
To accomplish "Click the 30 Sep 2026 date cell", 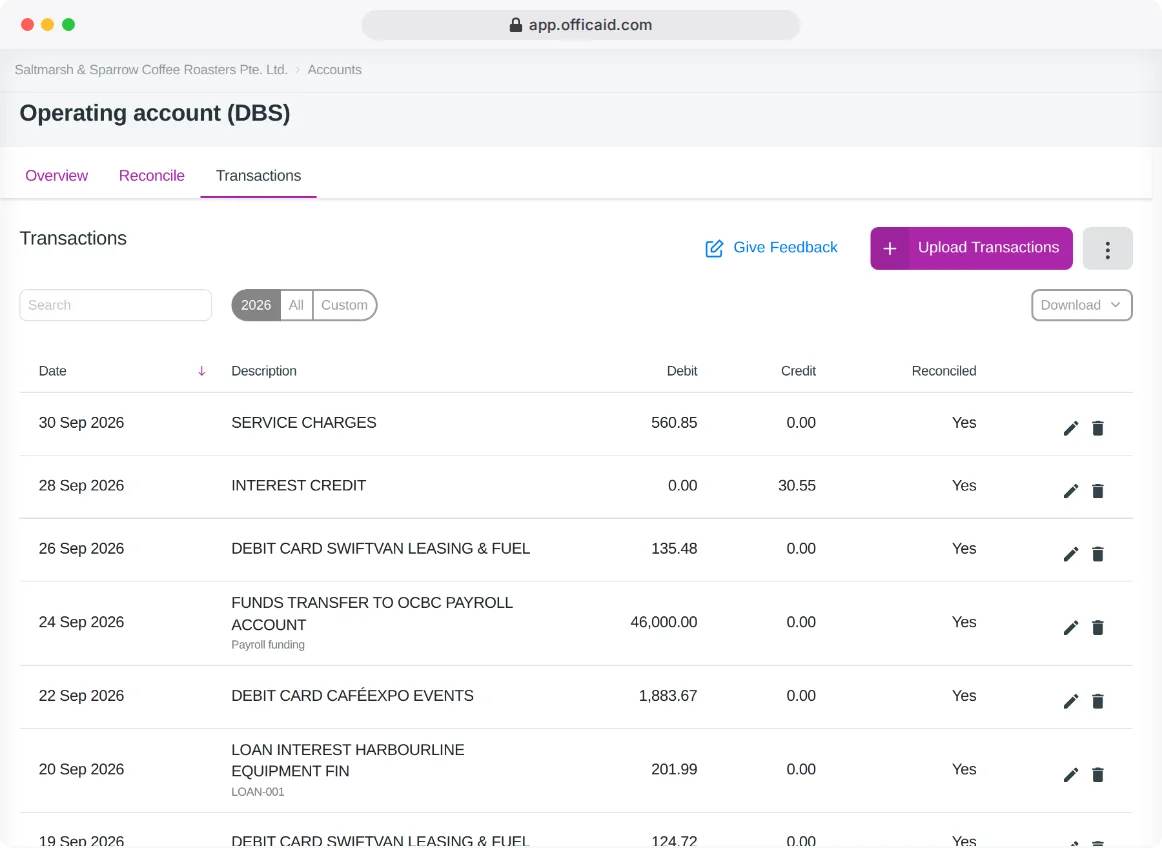I will (x=82, y=423).
